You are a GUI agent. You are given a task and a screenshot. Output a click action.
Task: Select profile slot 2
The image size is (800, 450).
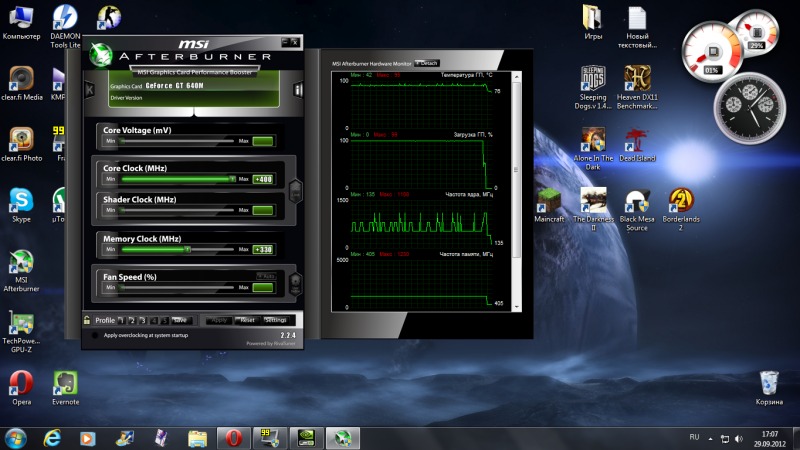click(x=132, y=320)
